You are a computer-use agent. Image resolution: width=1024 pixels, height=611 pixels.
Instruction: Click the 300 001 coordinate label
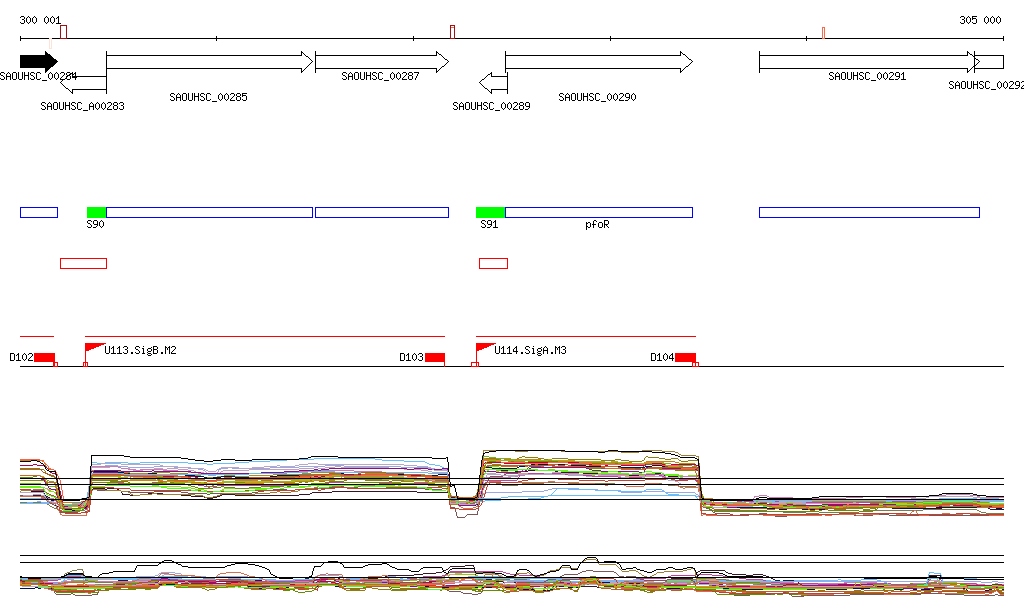(40, 20)
